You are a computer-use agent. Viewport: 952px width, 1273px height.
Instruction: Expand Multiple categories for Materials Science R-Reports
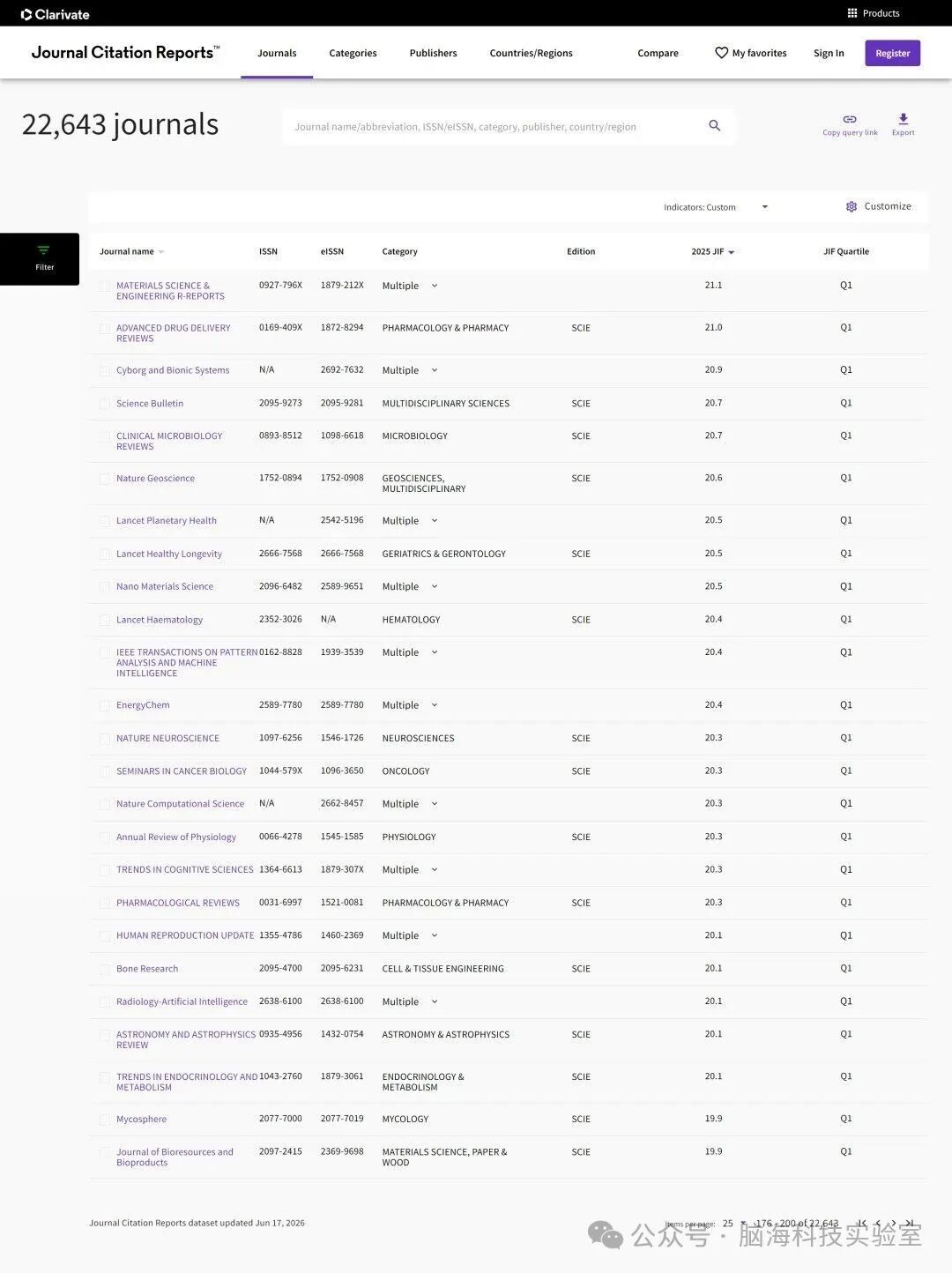pos(435,286)
